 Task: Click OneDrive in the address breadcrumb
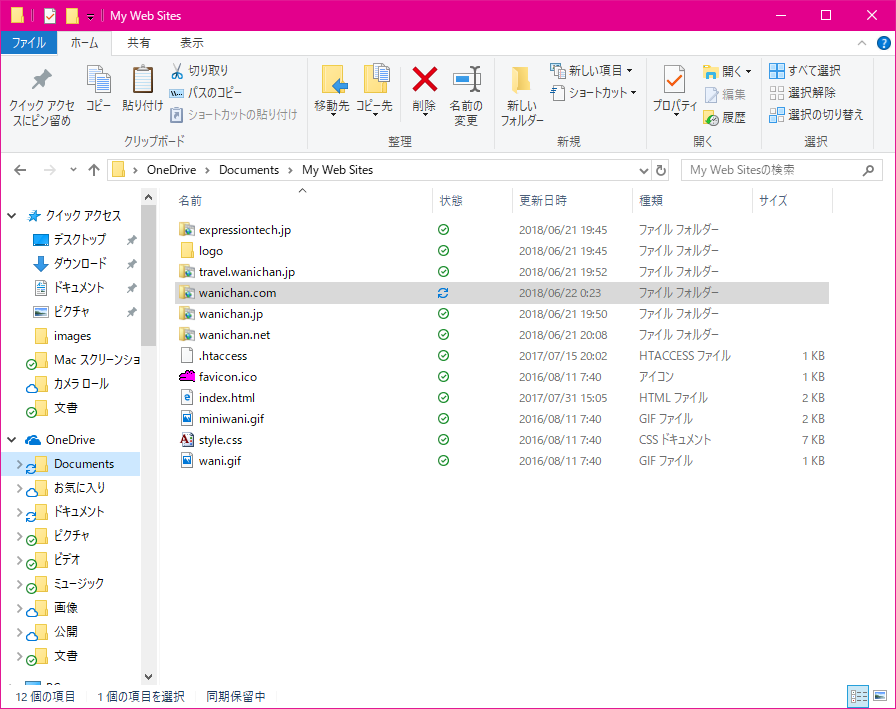[171, 170]
